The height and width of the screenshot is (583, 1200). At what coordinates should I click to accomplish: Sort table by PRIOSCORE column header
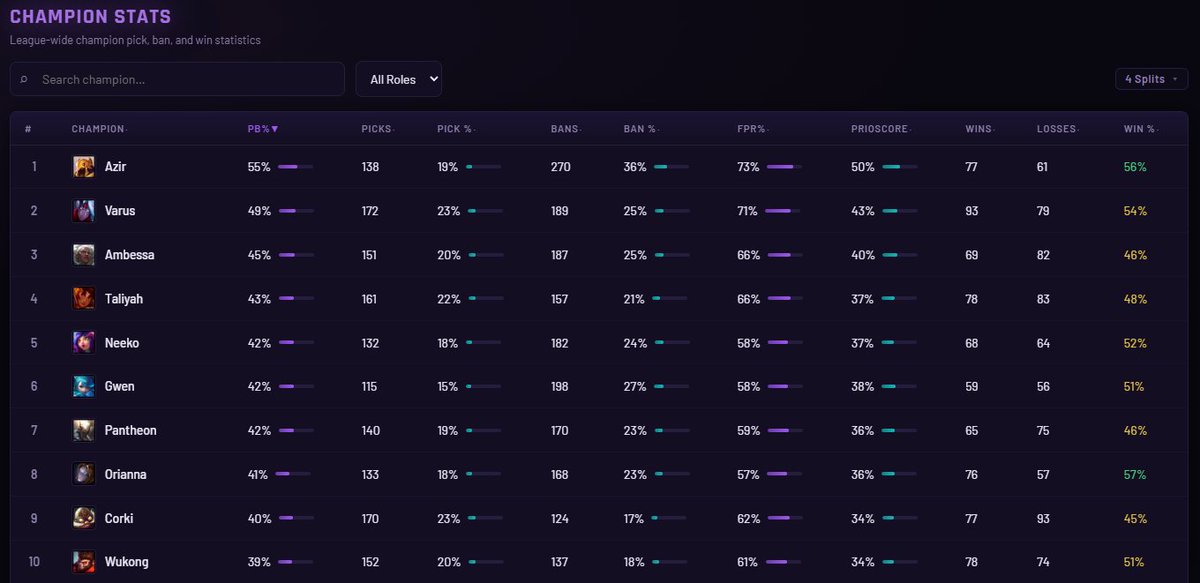pos(880,129)
